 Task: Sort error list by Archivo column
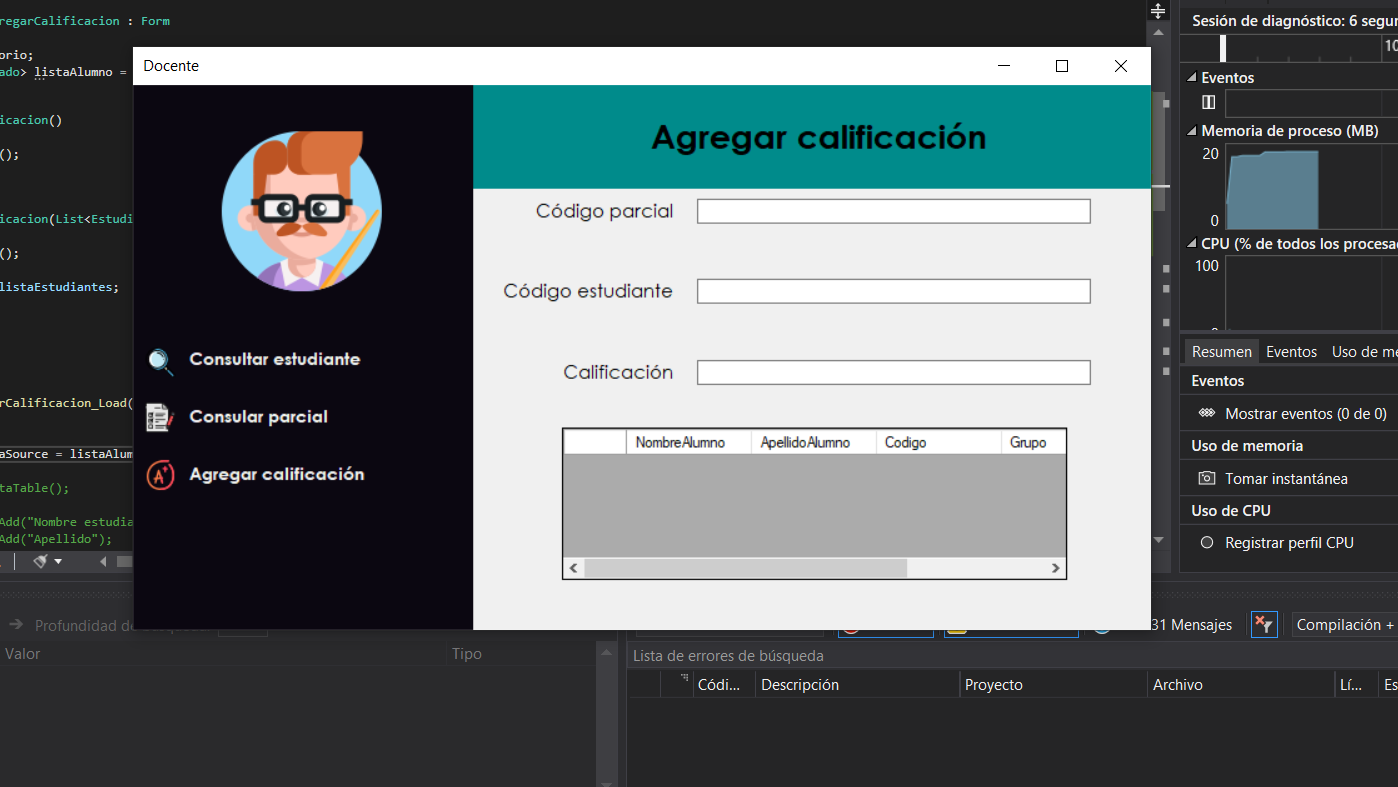point(1241,685)
